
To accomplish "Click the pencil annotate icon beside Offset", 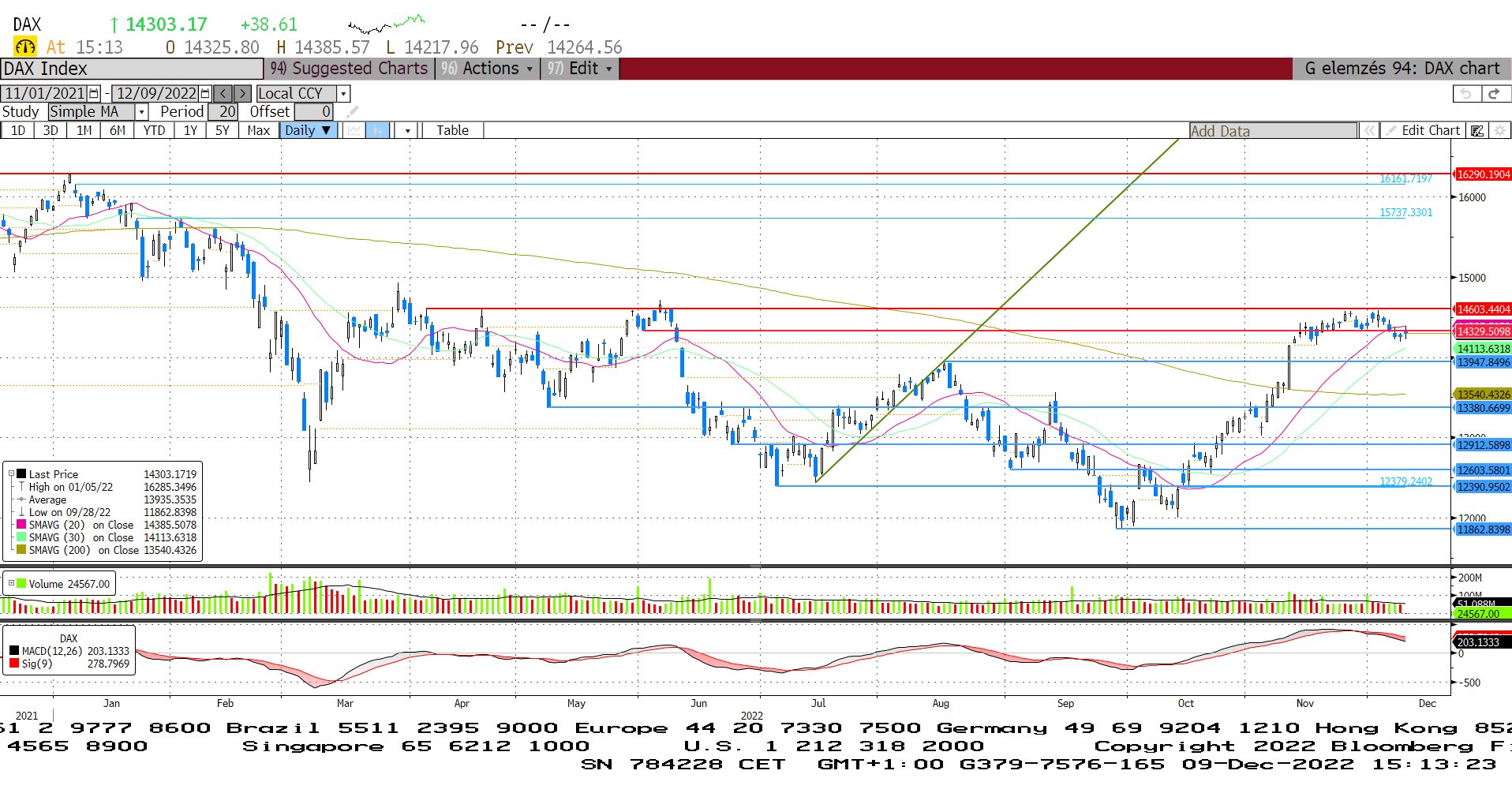I will 353,112.
